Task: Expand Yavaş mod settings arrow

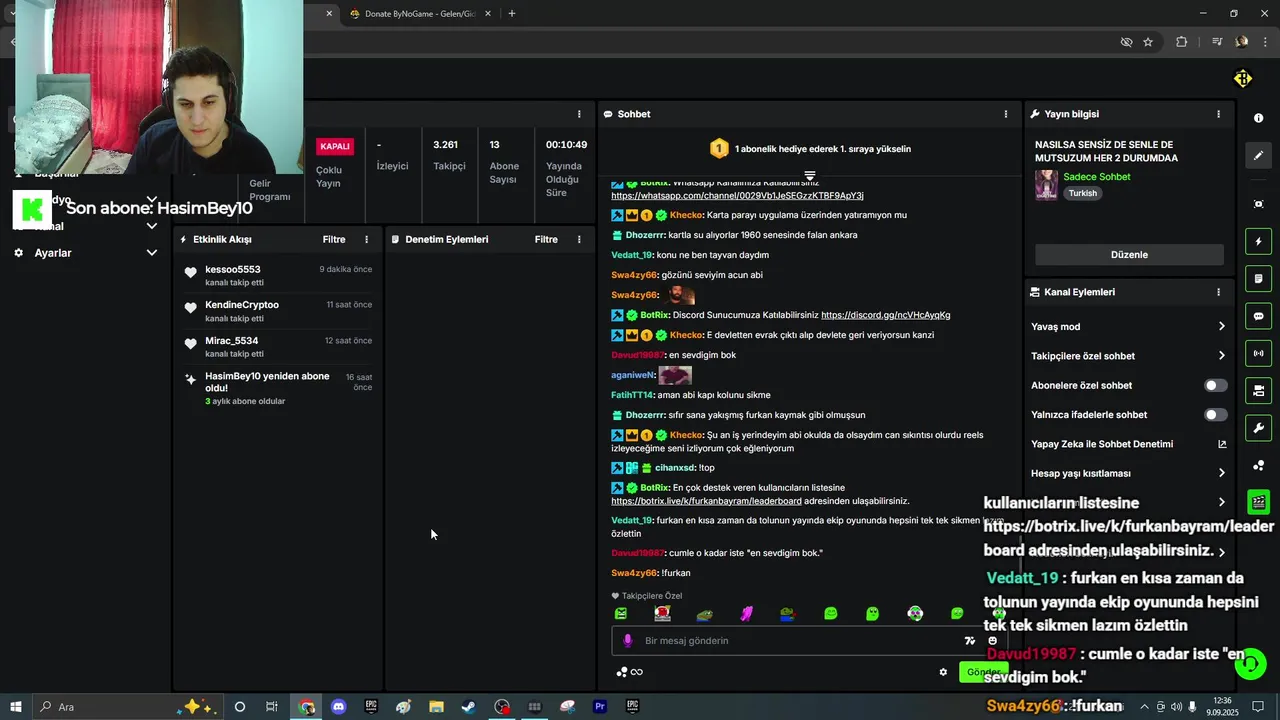Action: point(1221,327)
